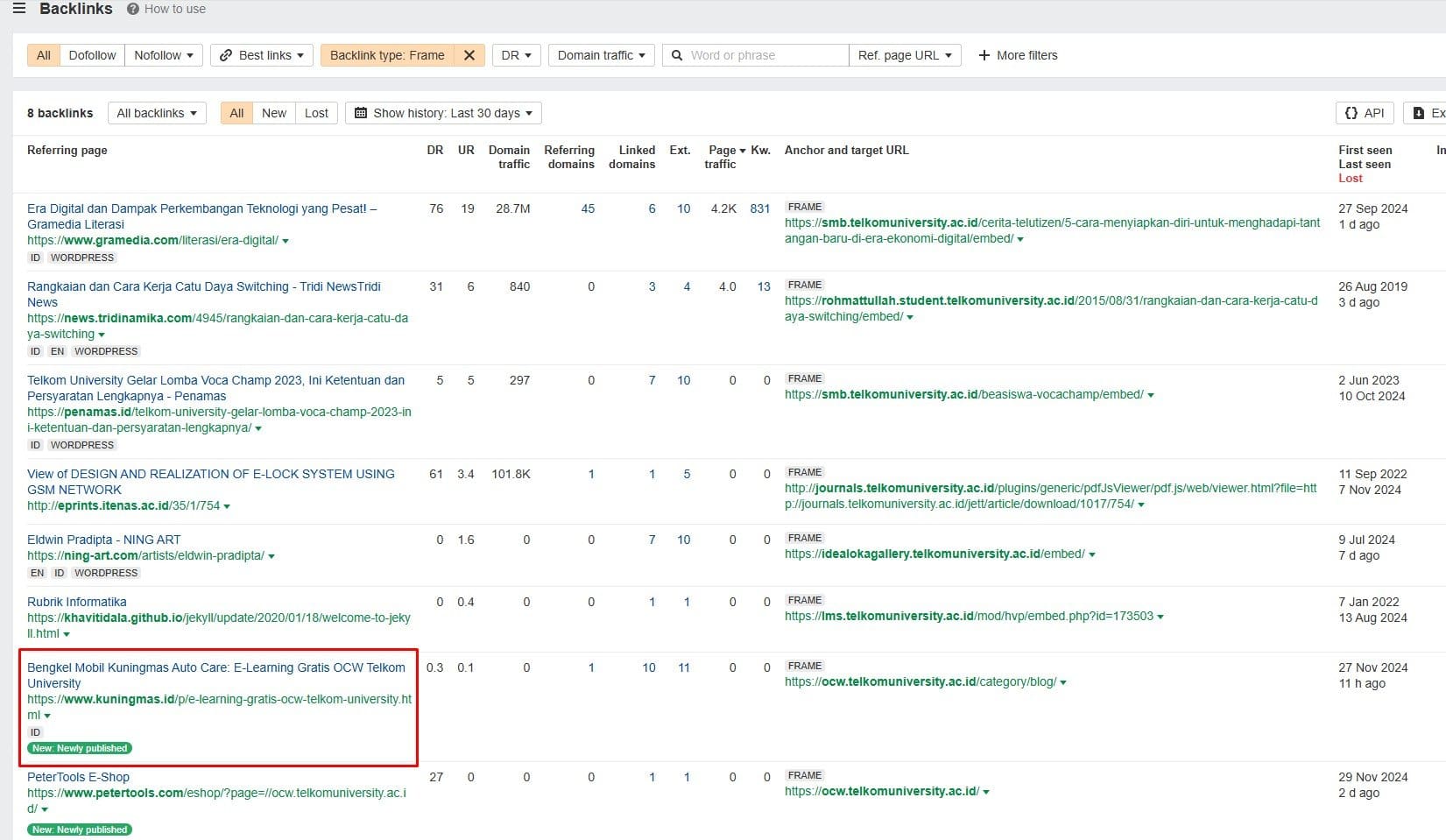The height and width of the screenshot is (840, 1446).
Task: Click the More filters button
Action: [1018, 54]
